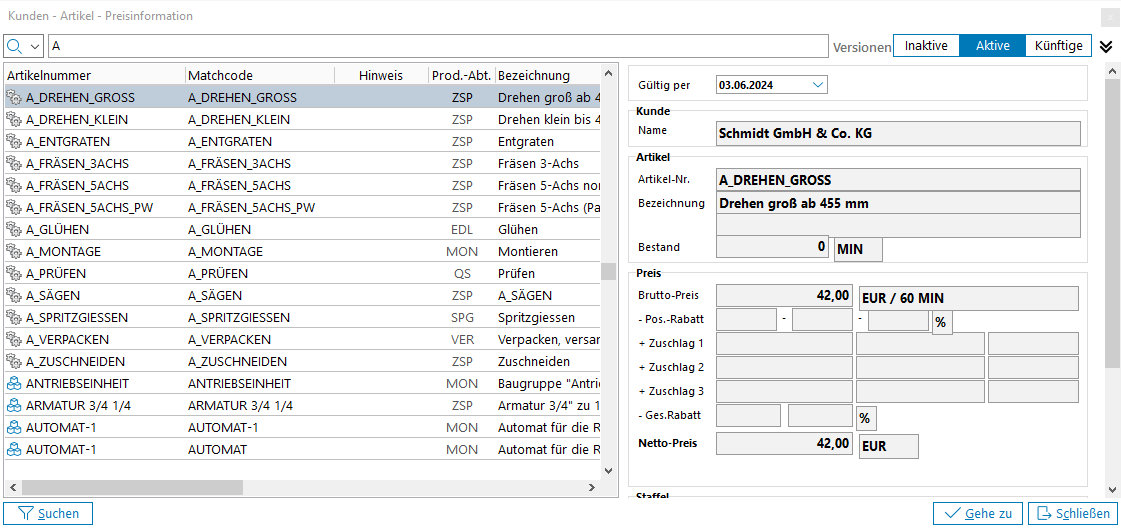Open the Gültig per date dropdown
The width and height of the screenshot is (1121, 529).
[x=818, y=85]
